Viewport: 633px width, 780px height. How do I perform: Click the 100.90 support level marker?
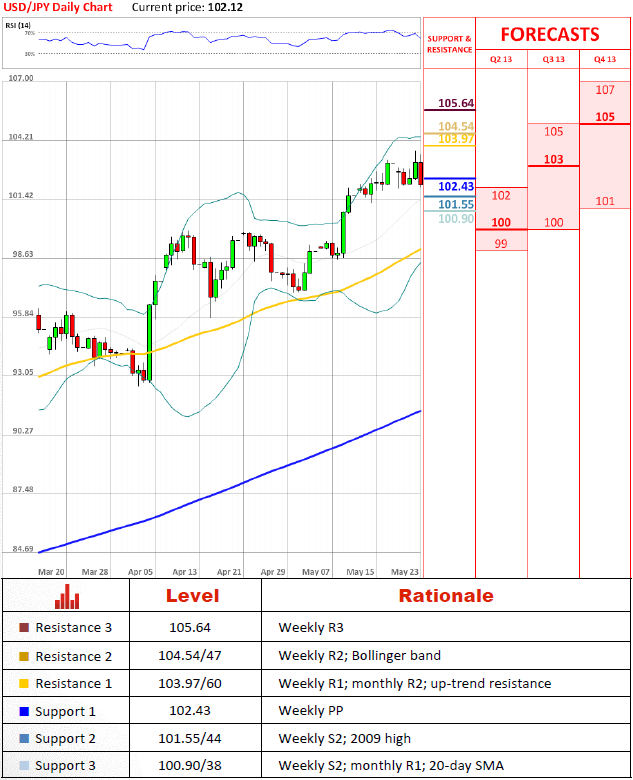[x=456, y=218]
